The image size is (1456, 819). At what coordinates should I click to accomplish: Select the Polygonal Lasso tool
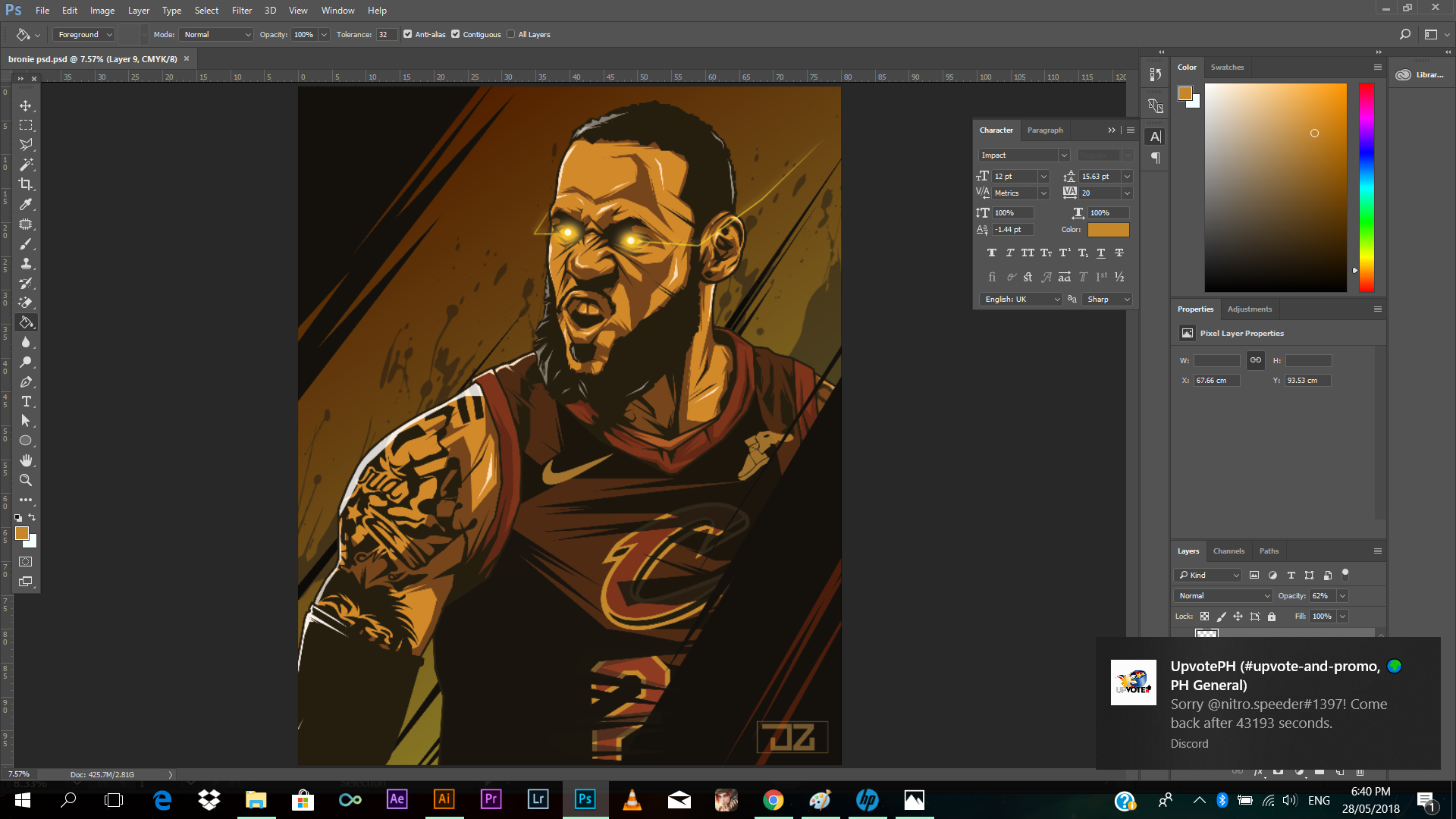pyautogui.click(x=26, y=145)
